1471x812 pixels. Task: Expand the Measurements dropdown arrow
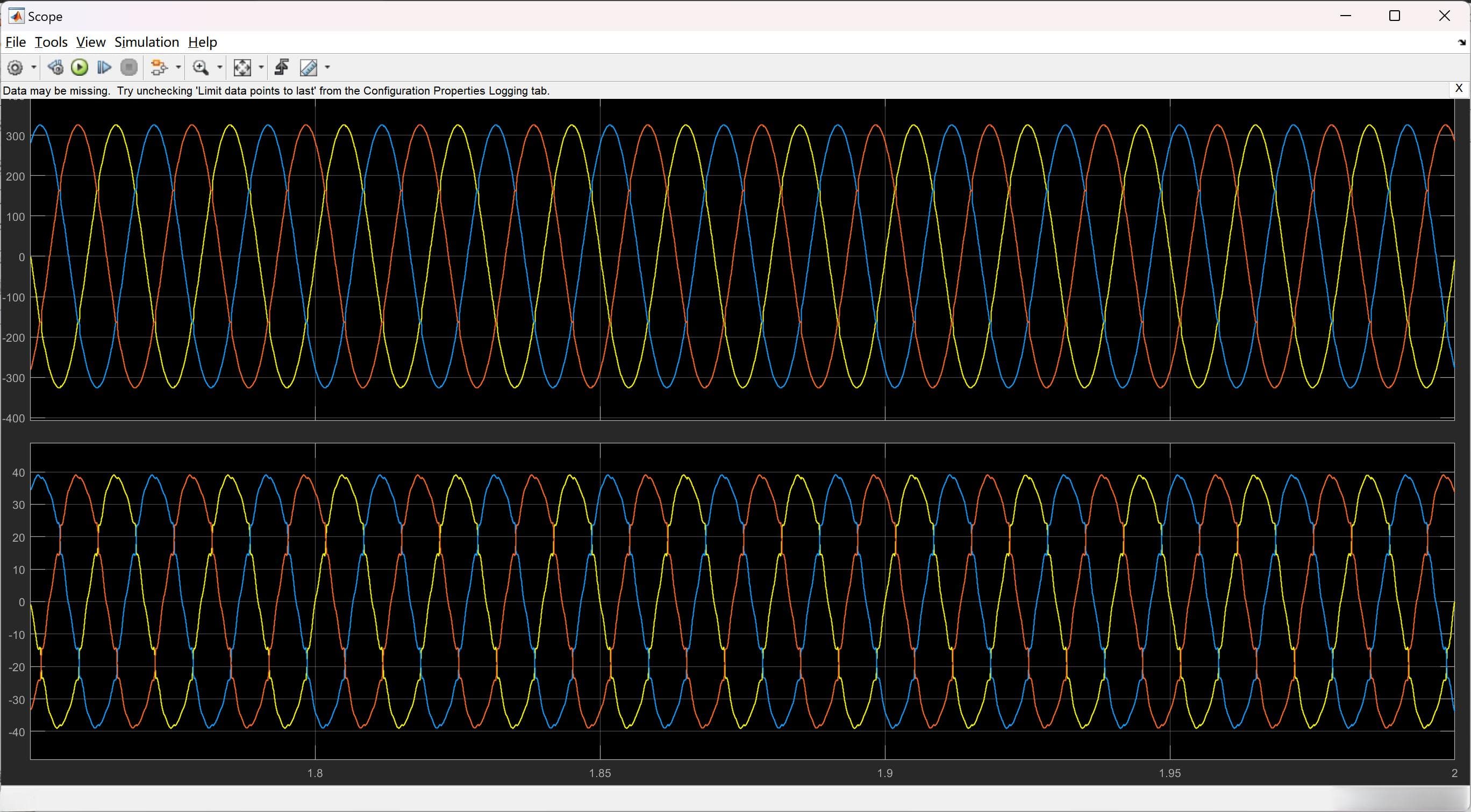tap(327, 67)
